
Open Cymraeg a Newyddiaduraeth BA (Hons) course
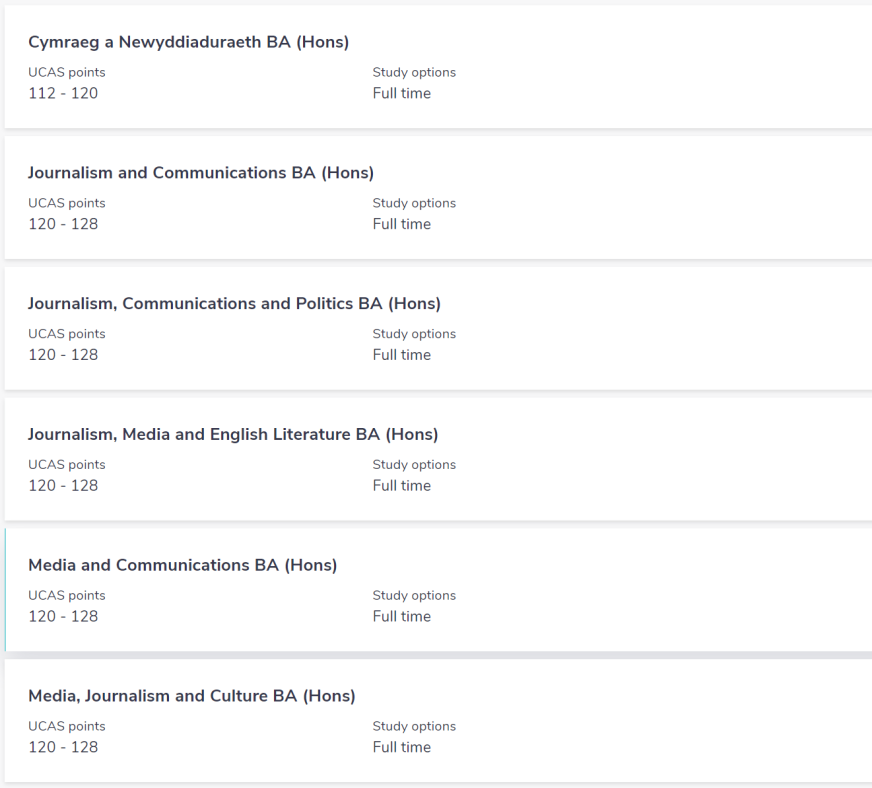188,42
